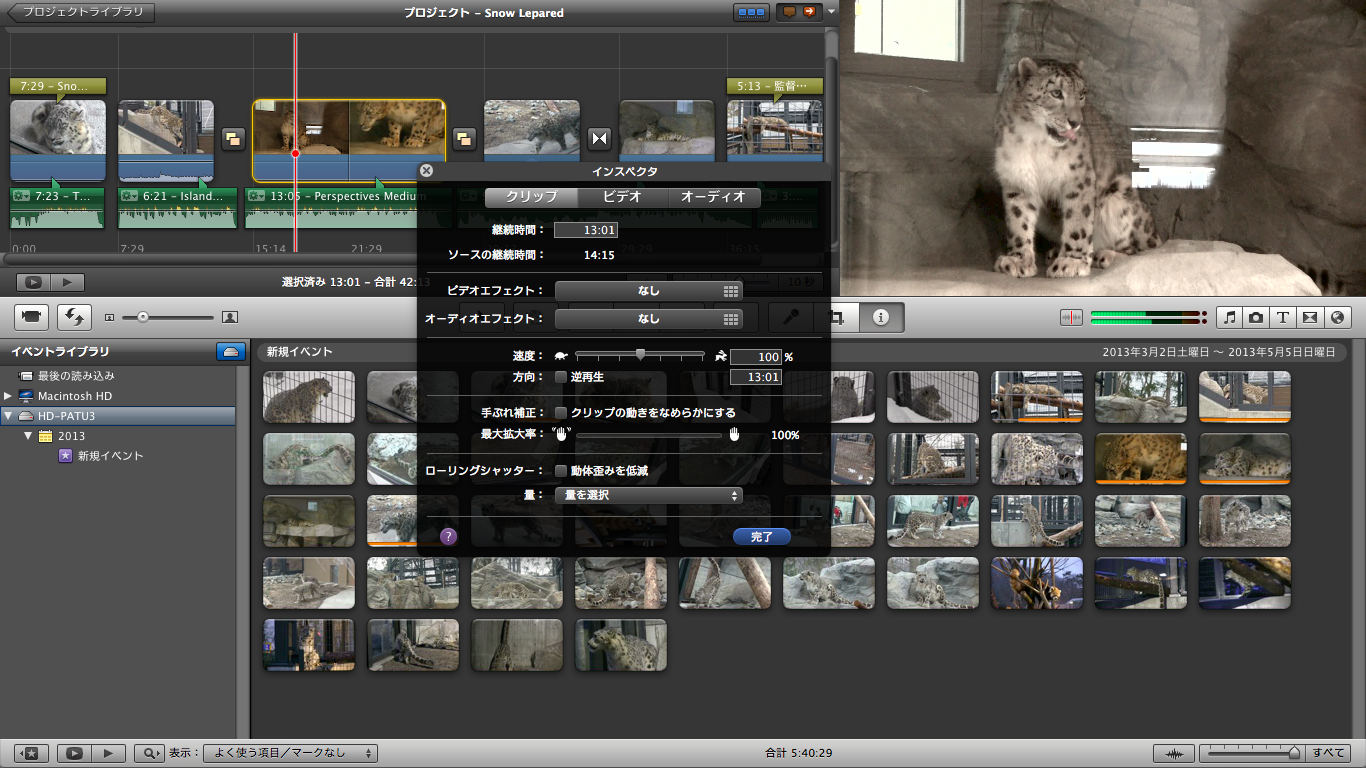Toggle group events by disk button
Viewport: 1366px width, 768px height.
click(230, 352)
